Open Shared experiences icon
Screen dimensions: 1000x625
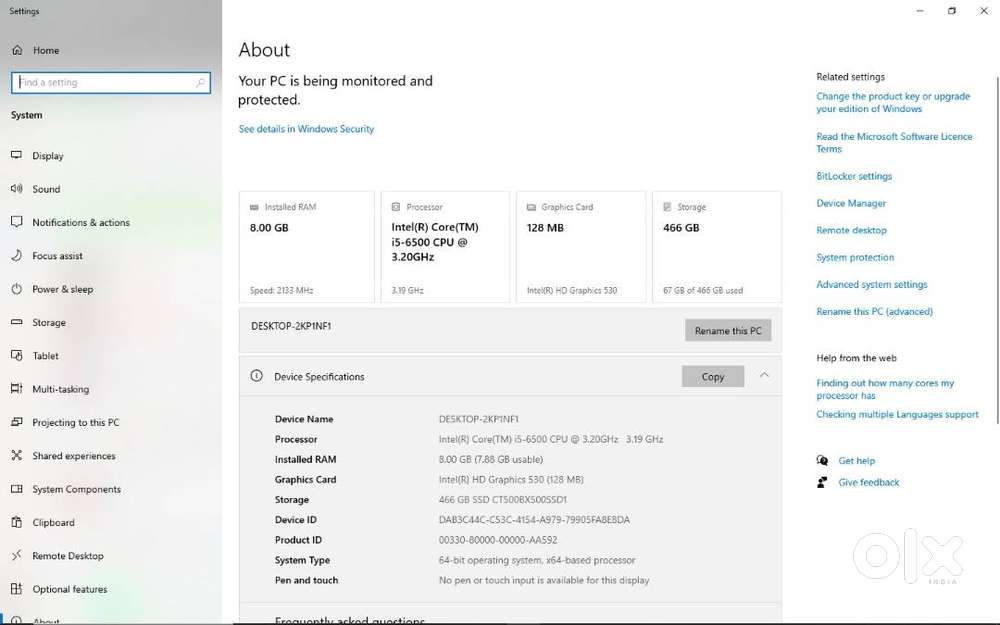click(16, 456)
